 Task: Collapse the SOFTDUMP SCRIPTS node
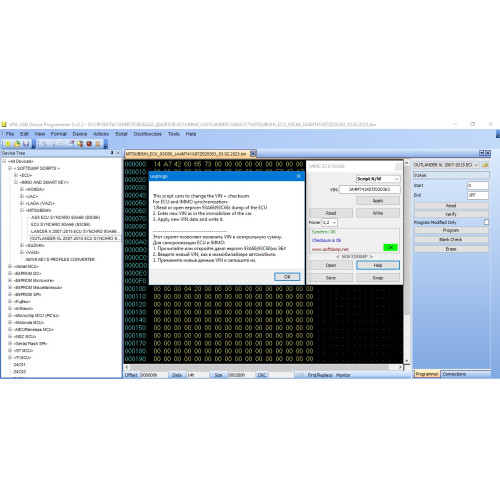point(10,168)
